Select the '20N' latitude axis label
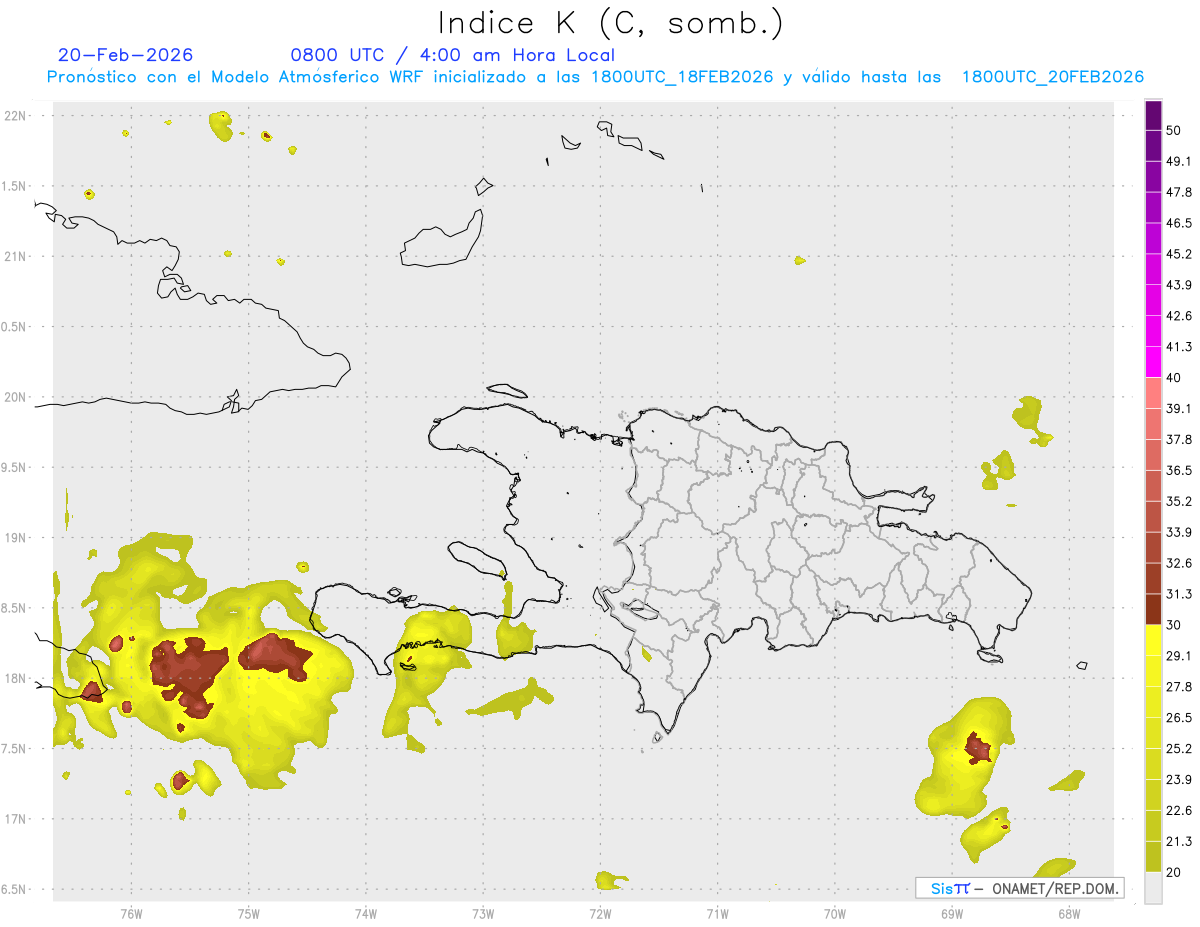This screenshot has height=927, width=1200. click(x=17, y=397)
